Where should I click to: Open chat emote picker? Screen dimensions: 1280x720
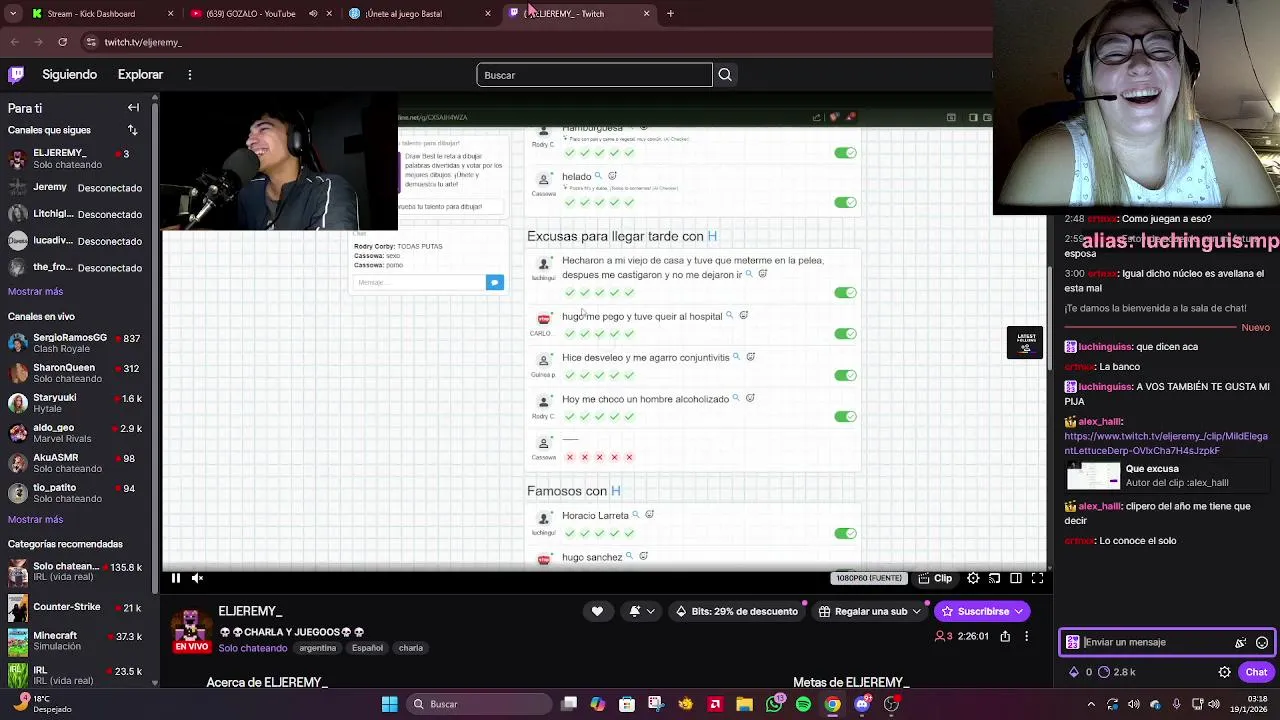(1262, 642)
